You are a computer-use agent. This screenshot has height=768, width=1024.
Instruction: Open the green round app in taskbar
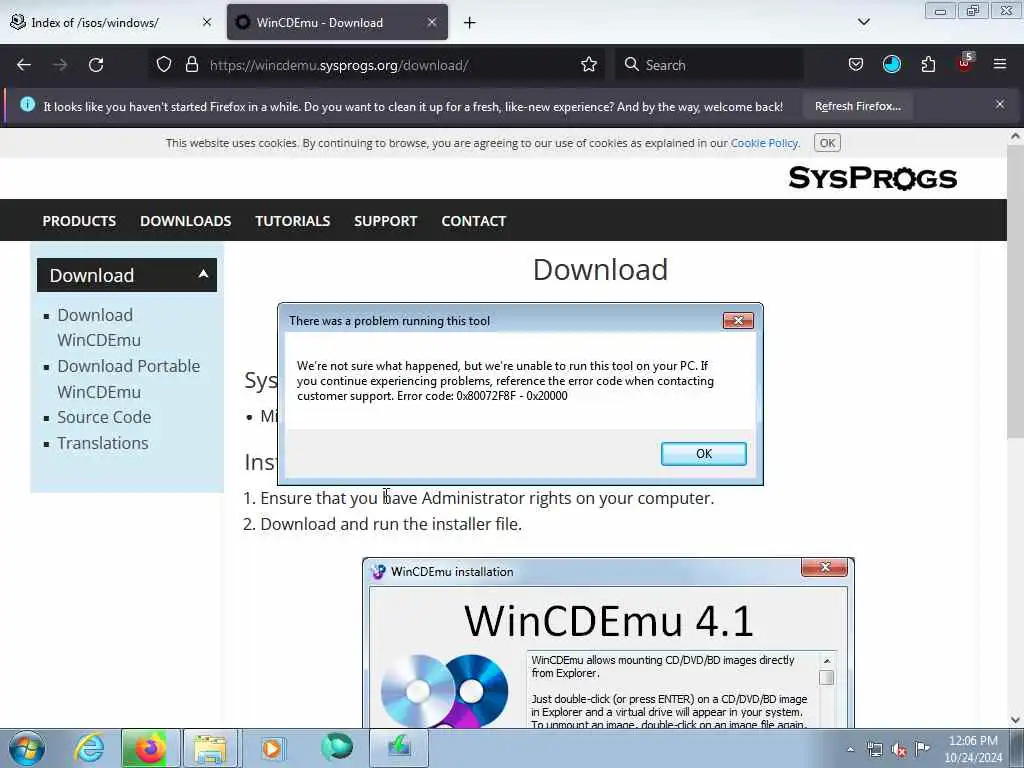(337, 747)
